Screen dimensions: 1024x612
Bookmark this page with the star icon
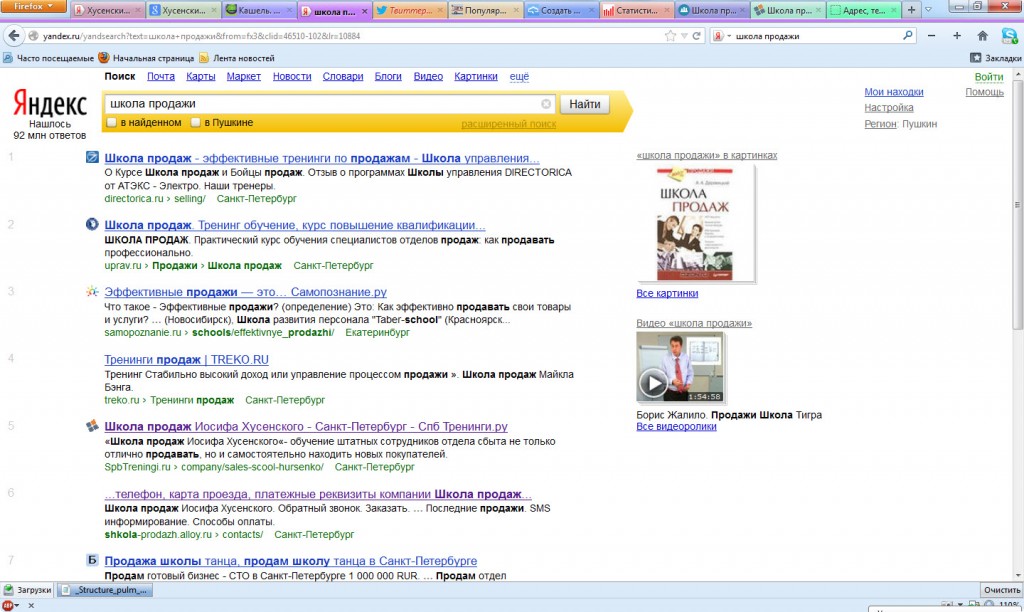(670, 36)
